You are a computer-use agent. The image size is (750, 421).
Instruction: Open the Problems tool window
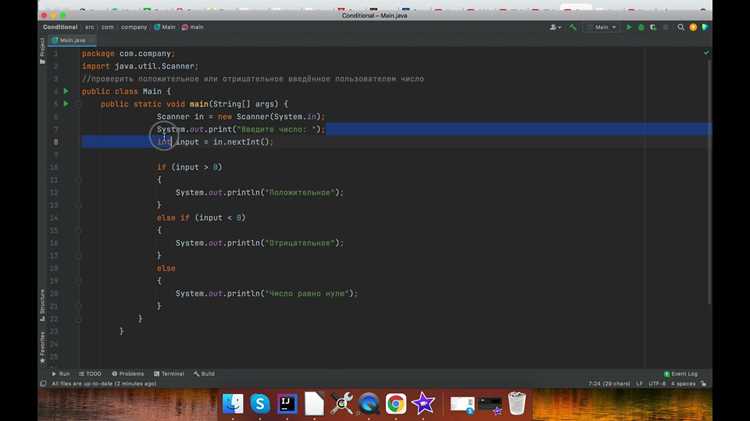click(x=128, y=374)
